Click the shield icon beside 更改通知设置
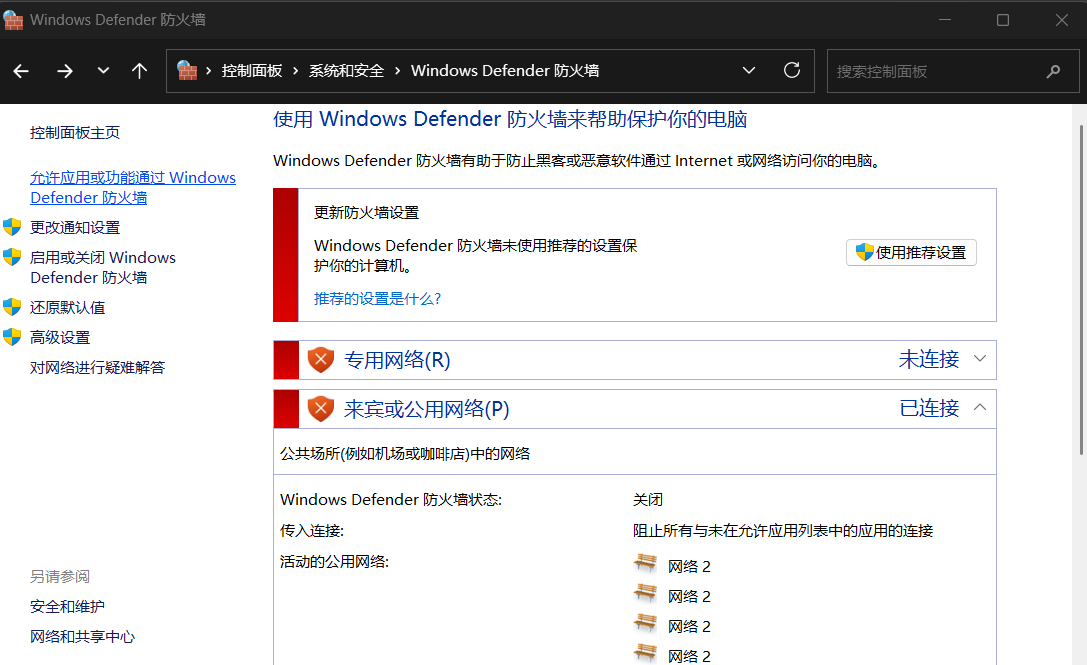The width and height of the screenshot is (1087, 665). tap(12, 227)
